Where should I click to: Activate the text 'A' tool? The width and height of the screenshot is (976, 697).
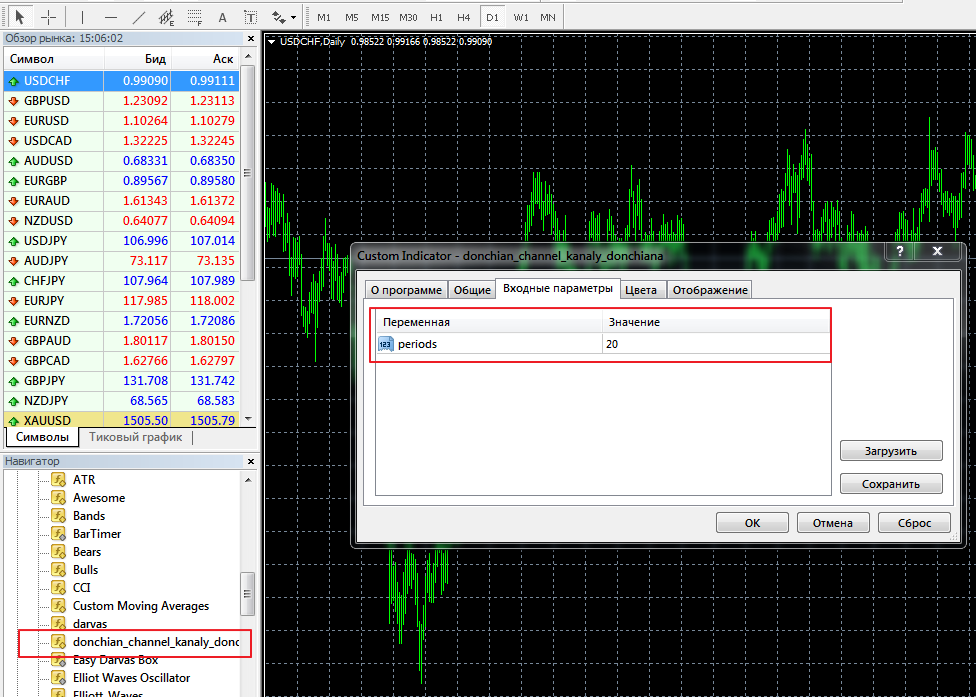222,17
